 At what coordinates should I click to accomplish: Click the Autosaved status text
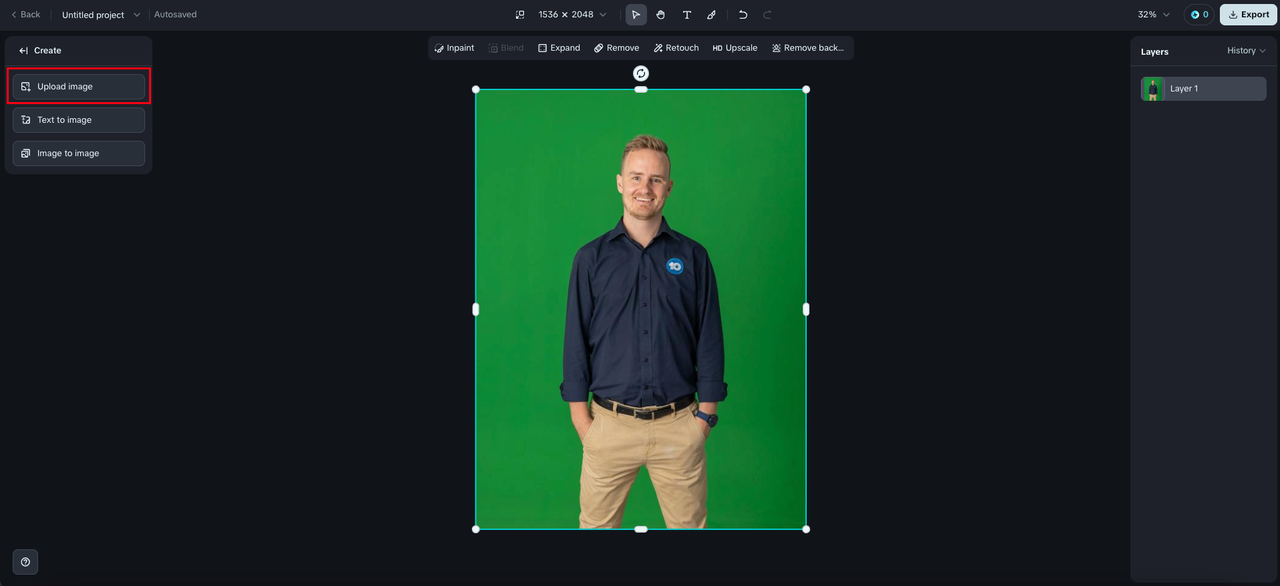[x=175, y=15]
